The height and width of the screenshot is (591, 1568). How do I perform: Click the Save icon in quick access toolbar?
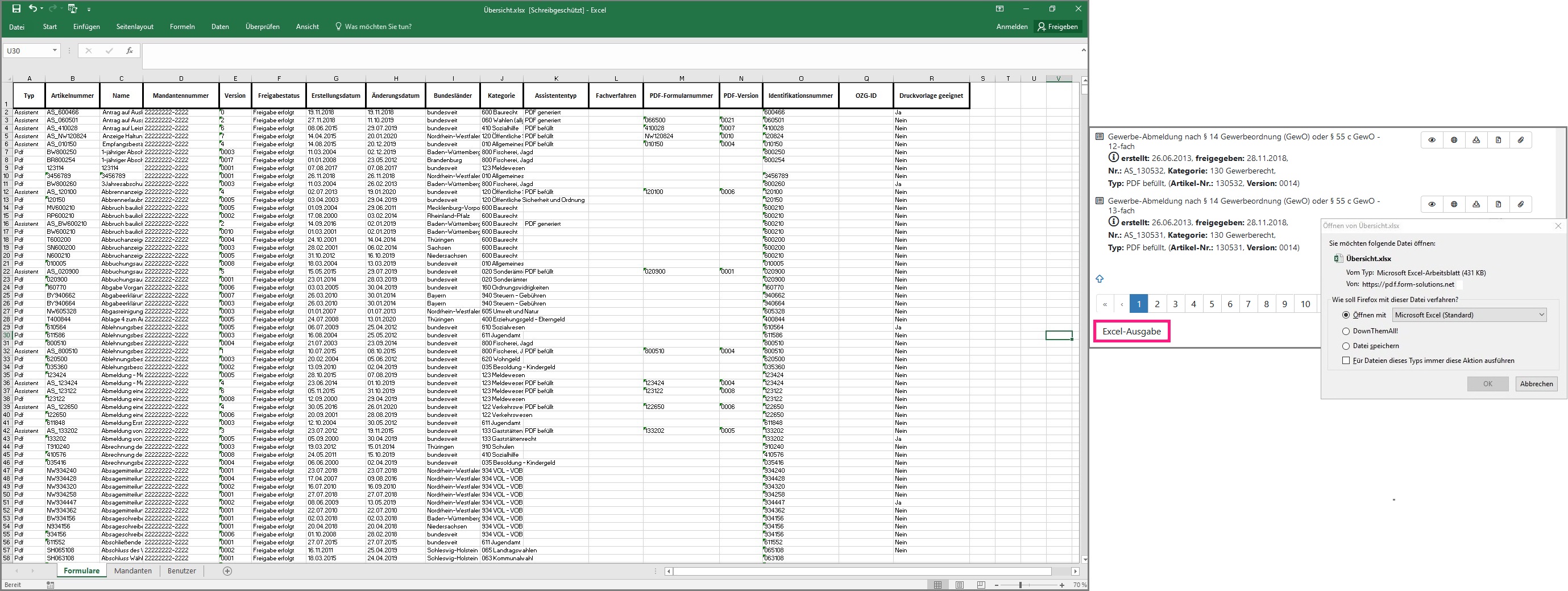point(16,9)
